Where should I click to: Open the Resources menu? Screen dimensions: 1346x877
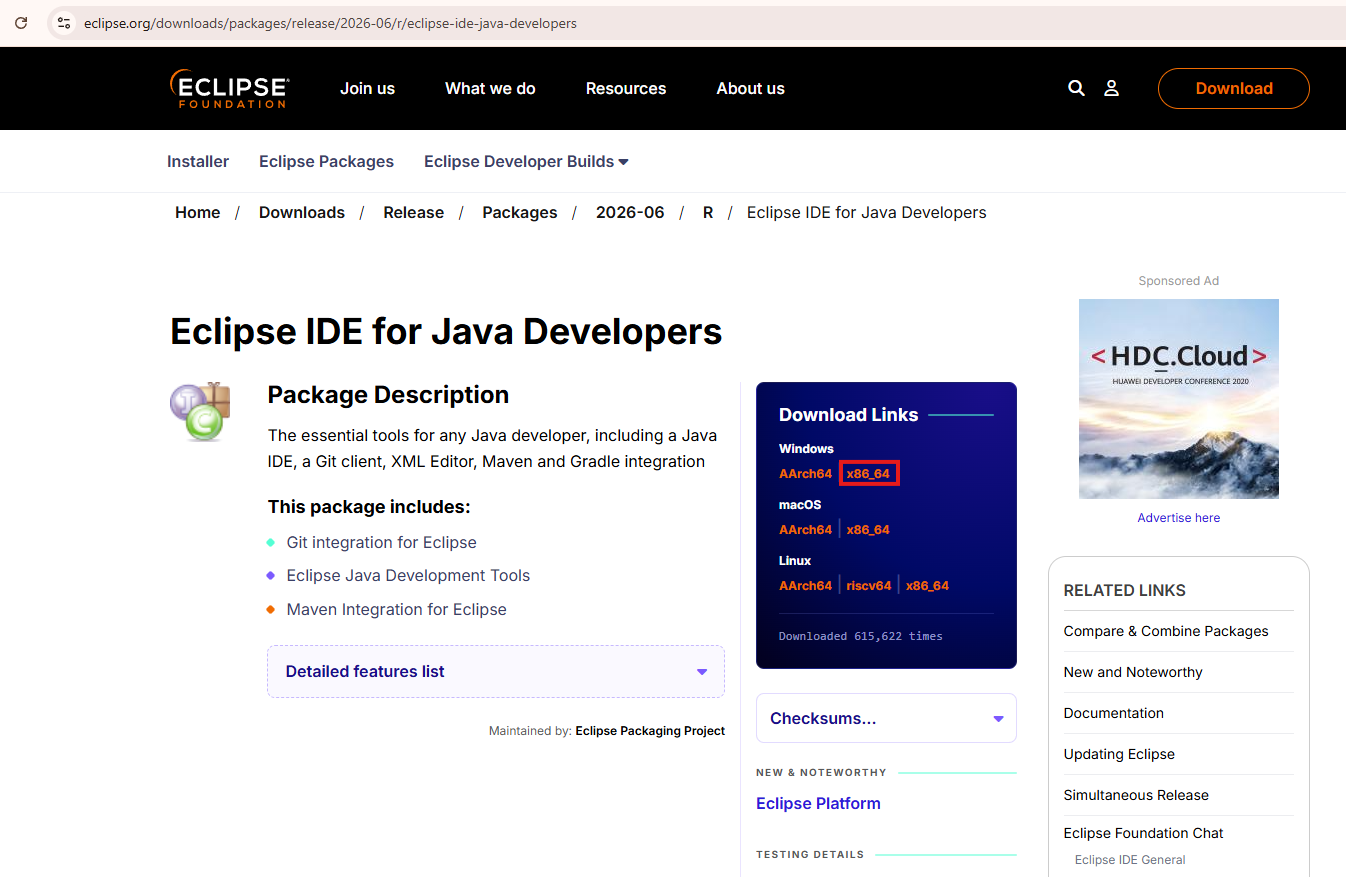[626, 88]
